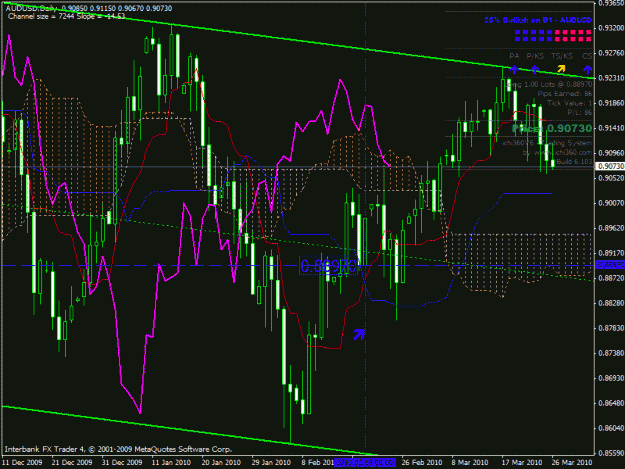Click the '26 Feb 2010' date label

click(422, 462)
